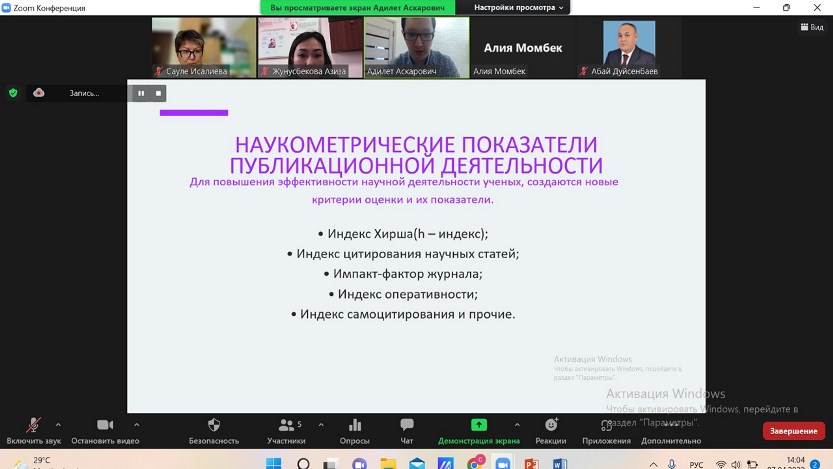
Task: Stop the recording
Action: (x=157, y=93)
